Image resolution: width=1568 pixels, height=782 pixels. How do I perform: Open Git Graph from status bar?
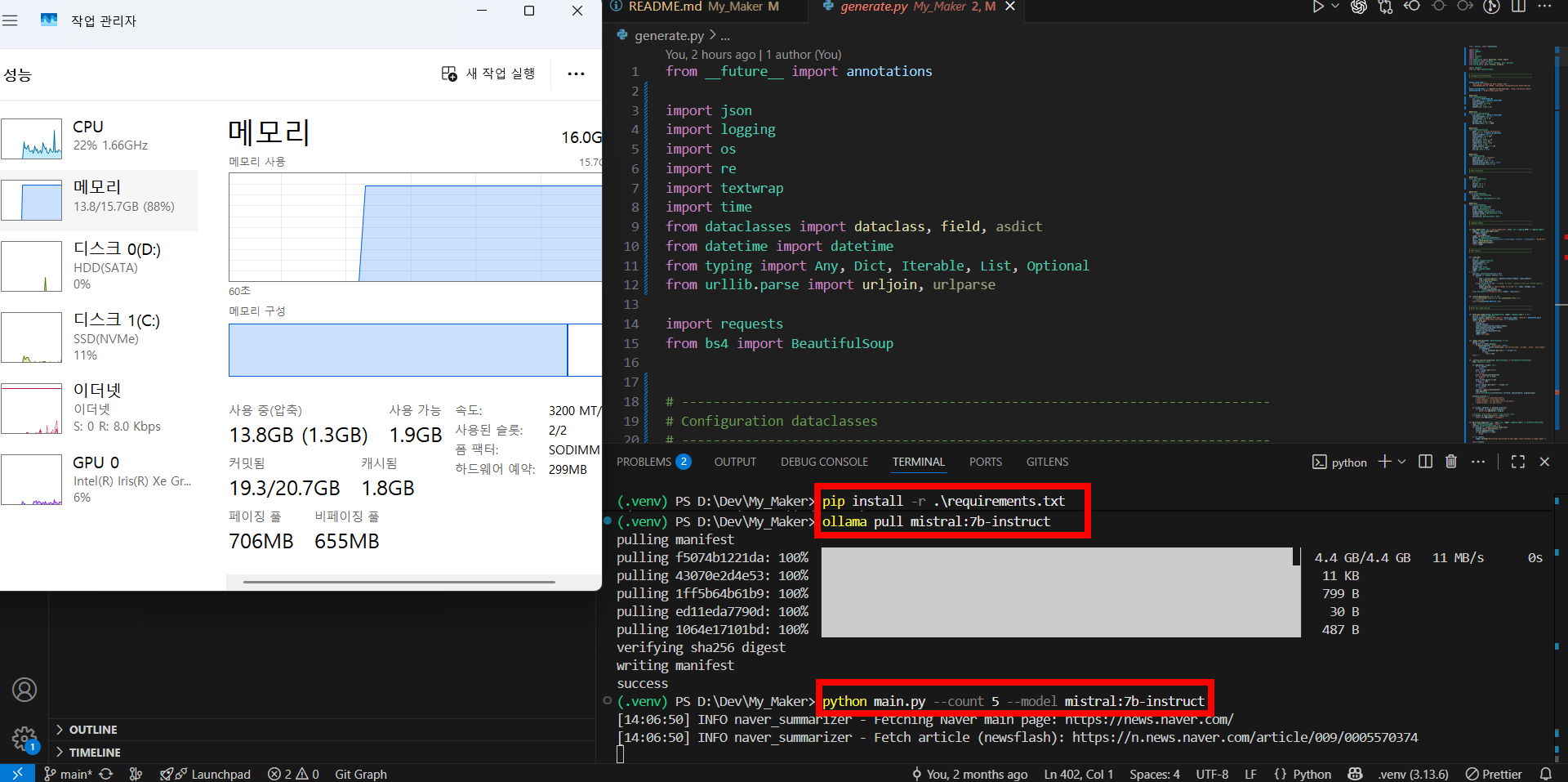pyautogui.click(x=361, y=774)
